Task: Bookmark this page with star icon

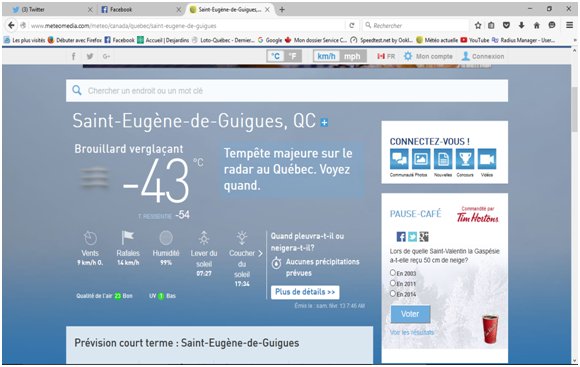Action: [x=478, y=26]
